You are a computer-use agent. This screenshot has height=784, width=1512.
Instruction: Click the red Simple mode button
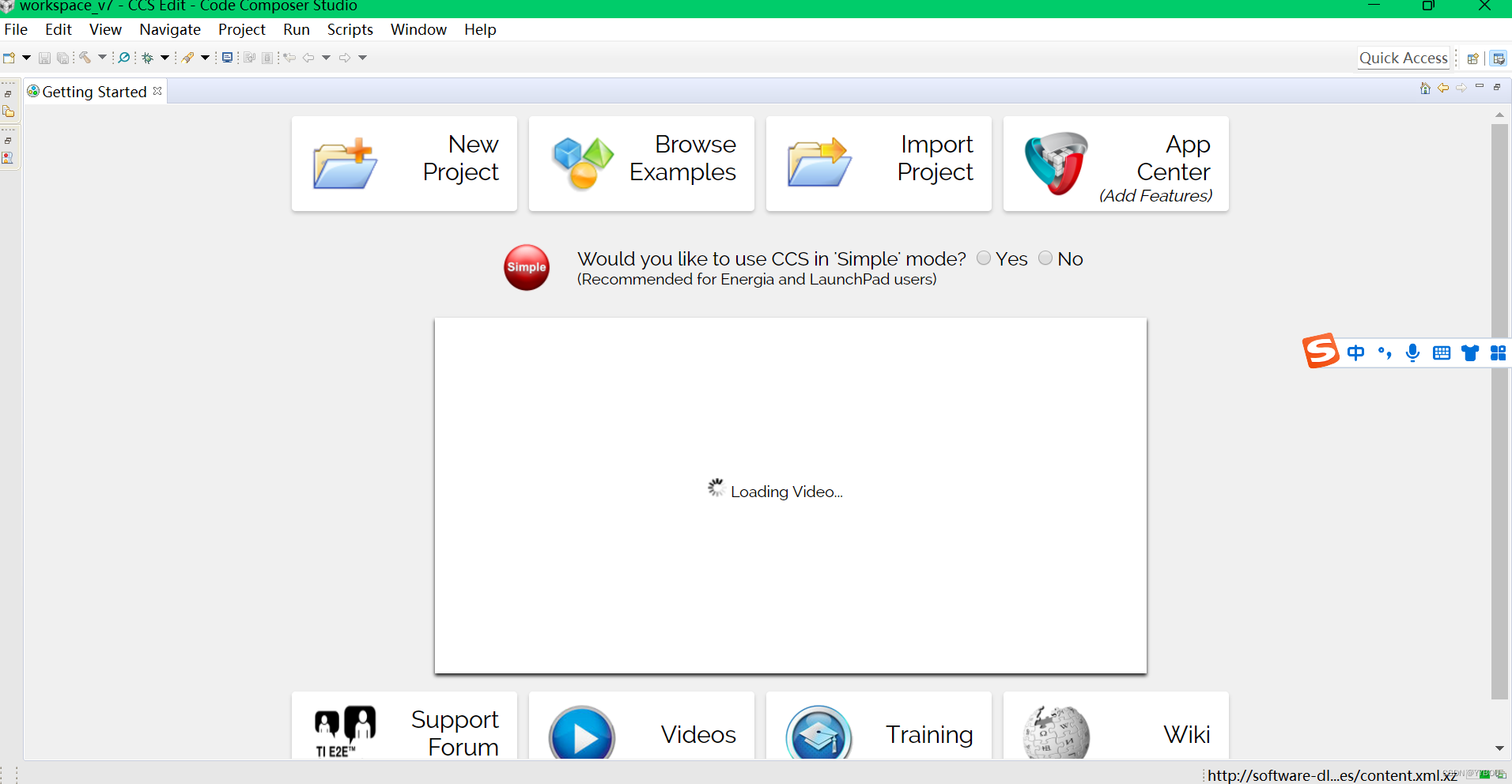[x=527, y=267]
